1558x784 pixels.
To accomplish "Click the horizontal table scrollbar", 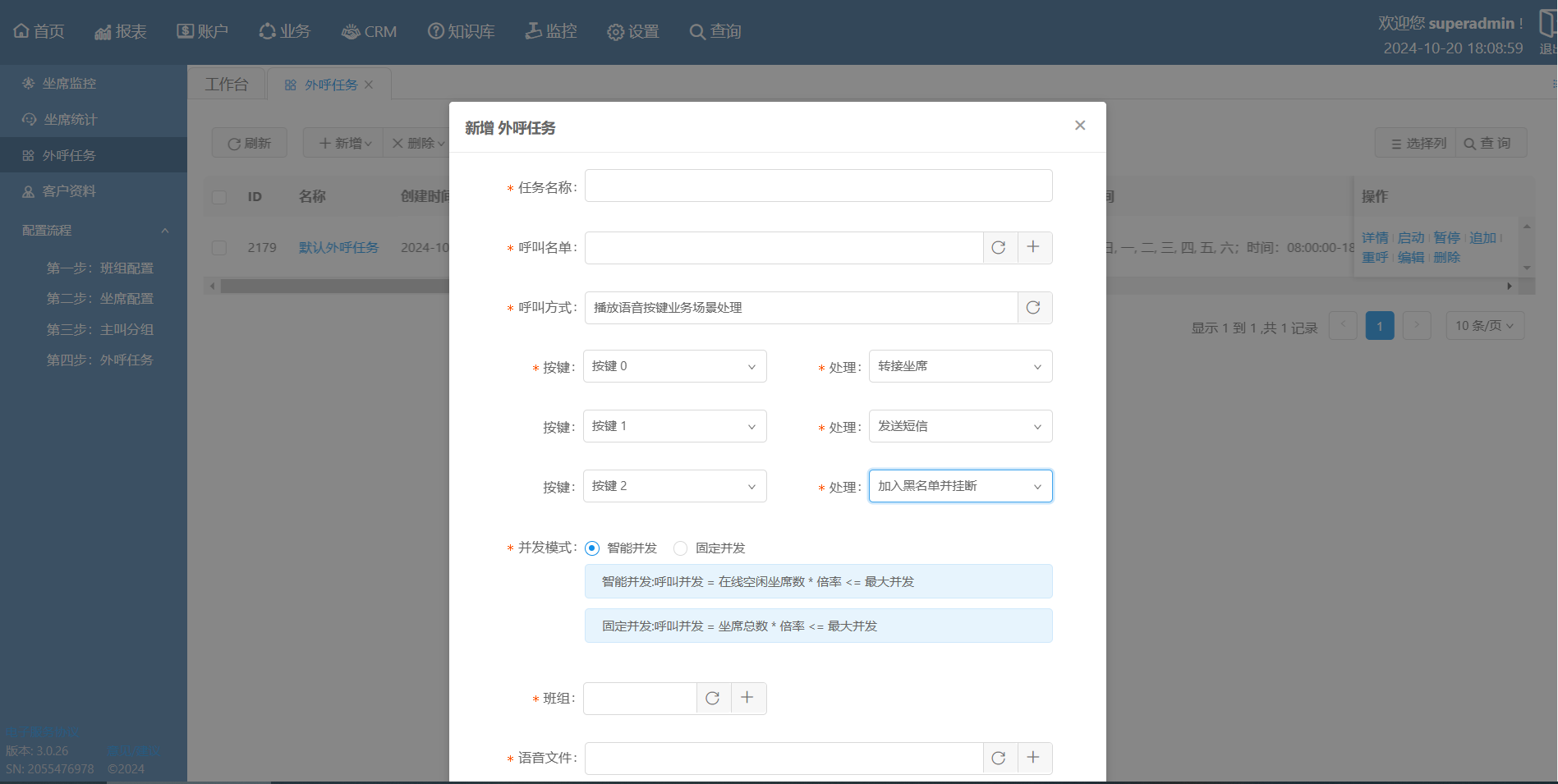I will 329,287.
